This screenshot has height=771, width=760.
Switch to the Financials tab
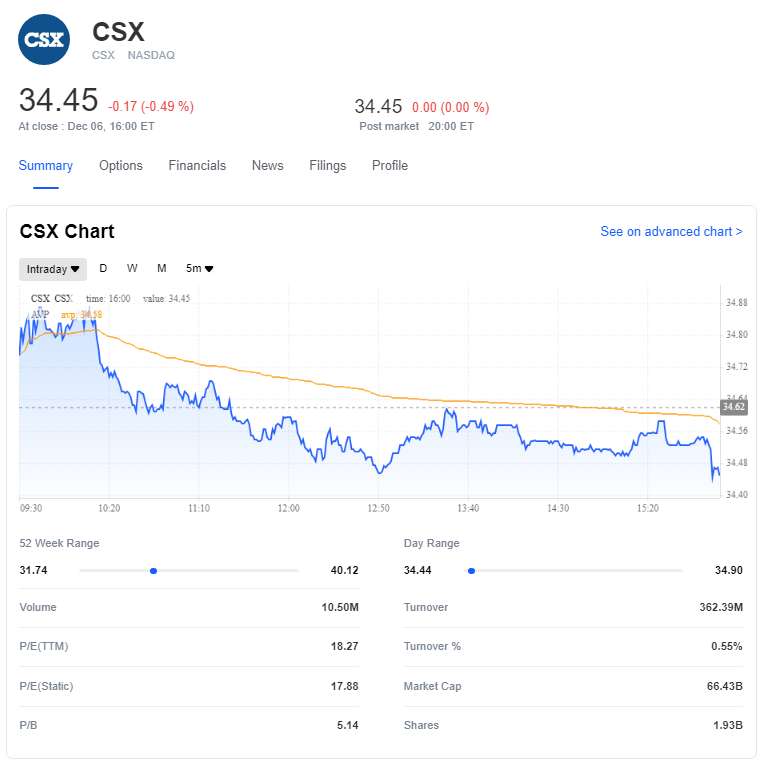[x=197, y=166]
